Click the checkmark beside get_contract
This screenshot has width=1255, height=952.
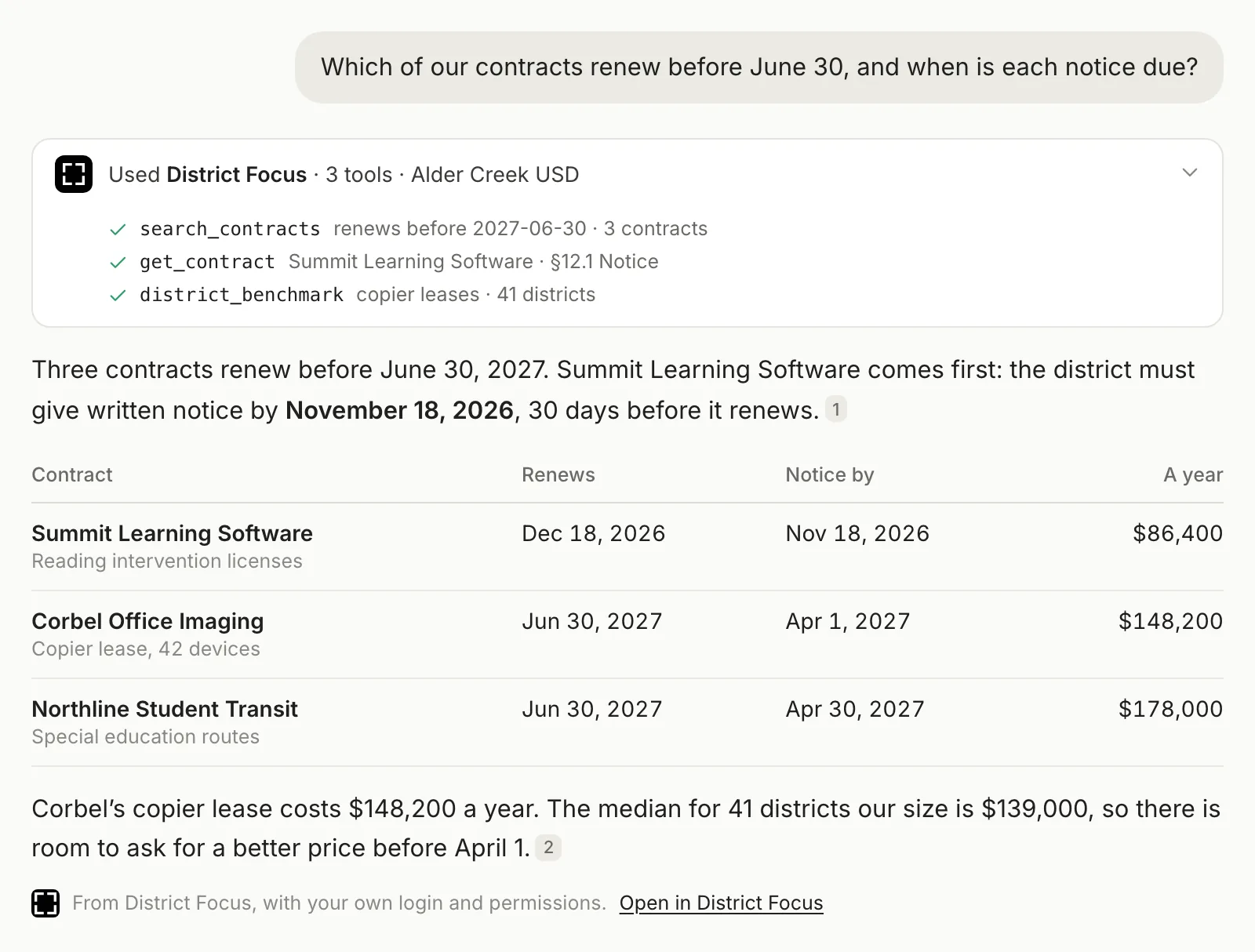point(118,262)
